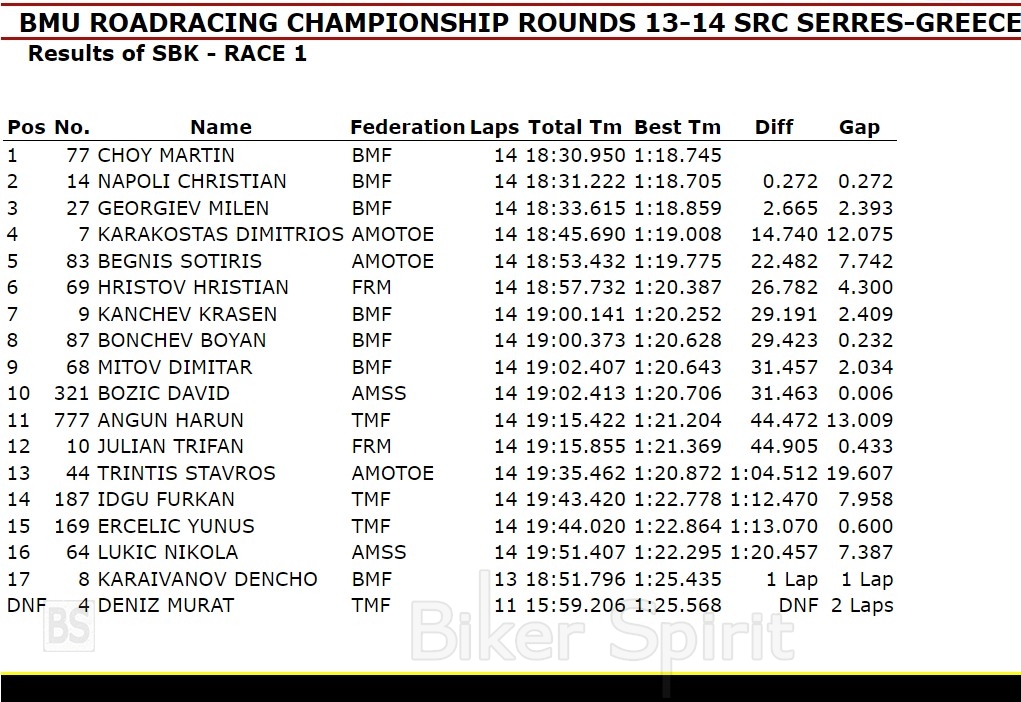Click the Gap column header

point(859,127)
